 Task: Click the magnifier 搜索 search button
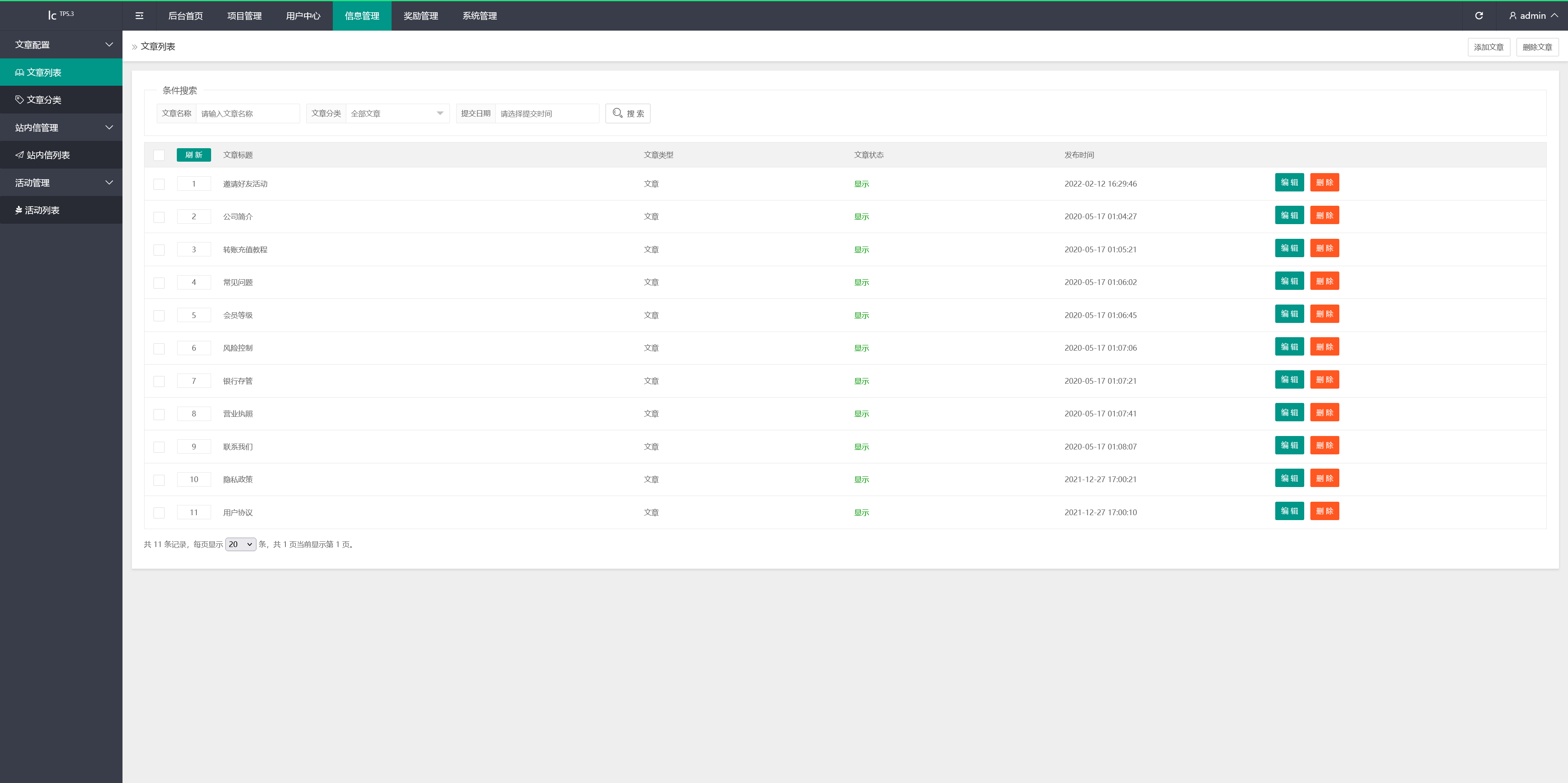pos(628,114)
